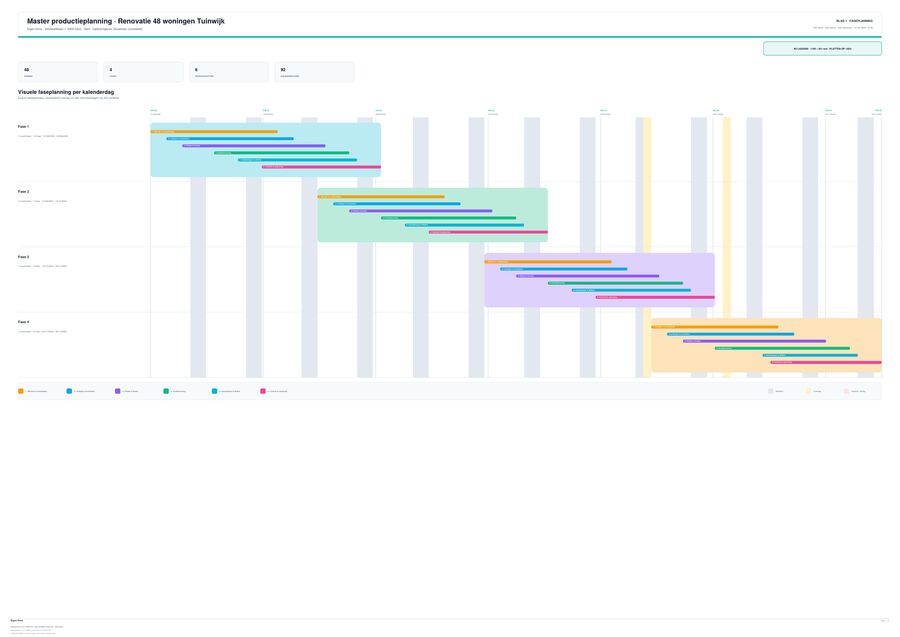900x637 pixels.
Task: Click the teal-bordered info badge under the header
Action: 822,49
